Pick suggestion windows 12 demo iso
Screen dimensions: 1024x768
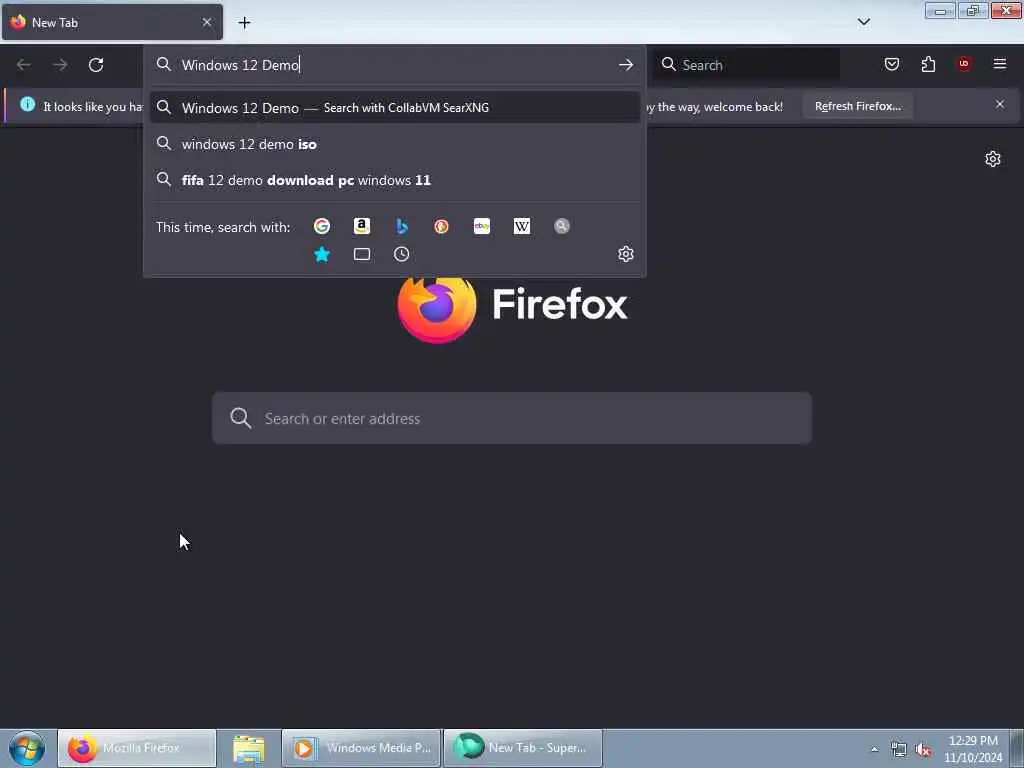[394, 144]
